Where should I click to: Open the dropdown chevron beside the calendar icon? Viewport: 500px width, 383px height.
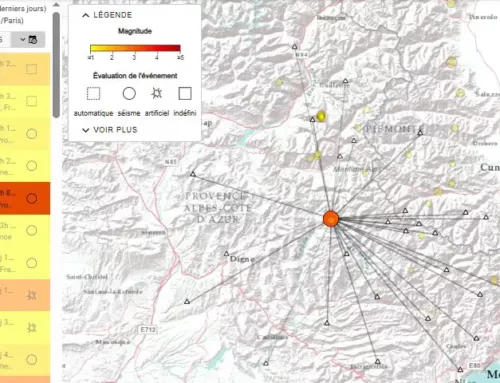(23, 40)
